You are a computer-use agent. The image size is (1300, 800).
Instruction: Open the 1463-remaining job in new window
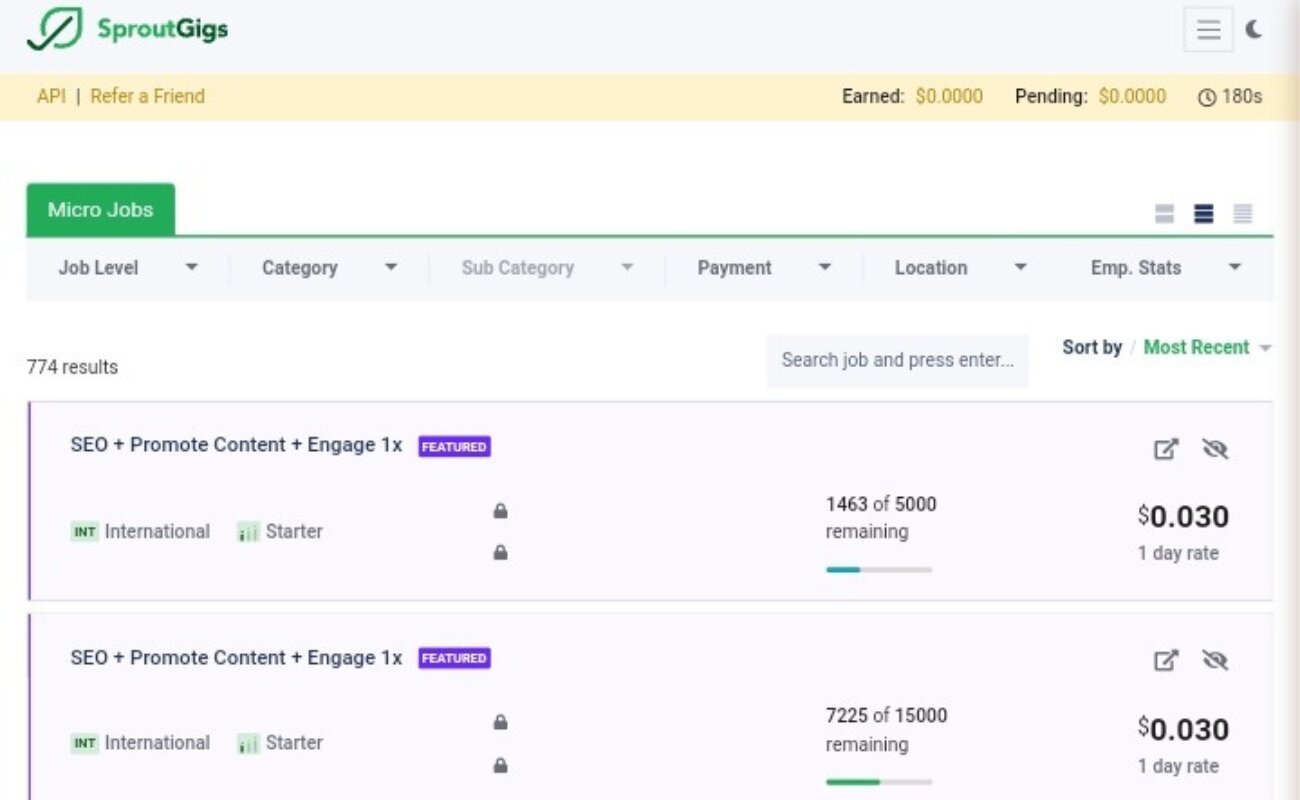tap(1166, 449)
